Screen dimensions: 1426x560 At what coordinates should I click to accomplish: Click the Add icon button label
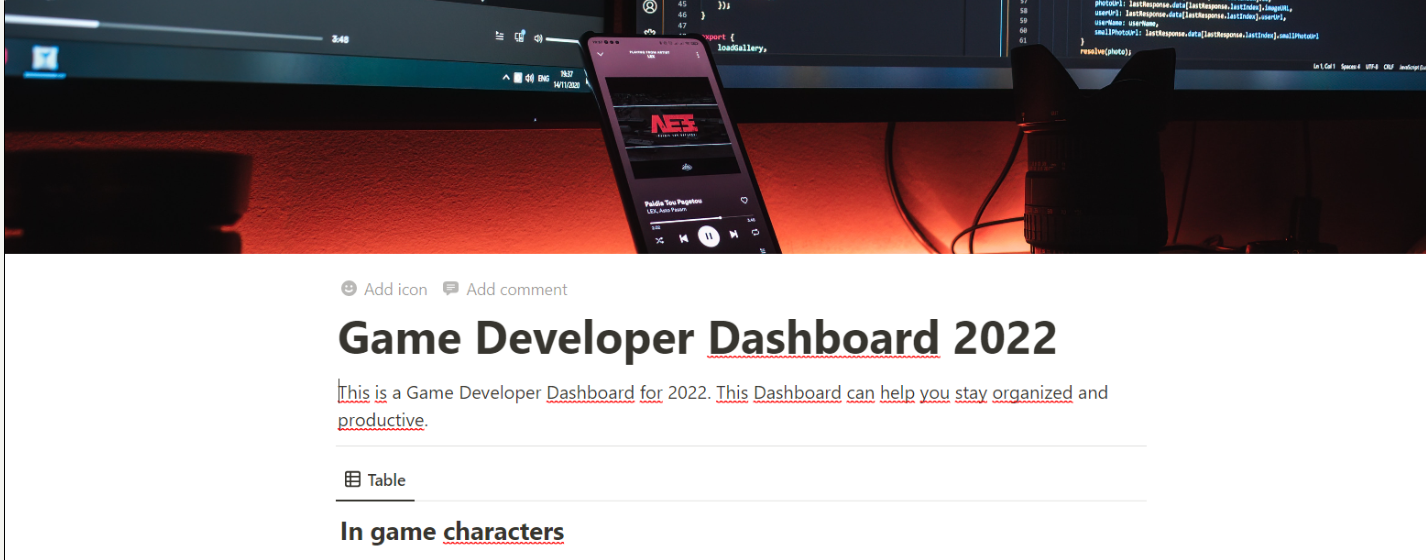pos(396,289)
